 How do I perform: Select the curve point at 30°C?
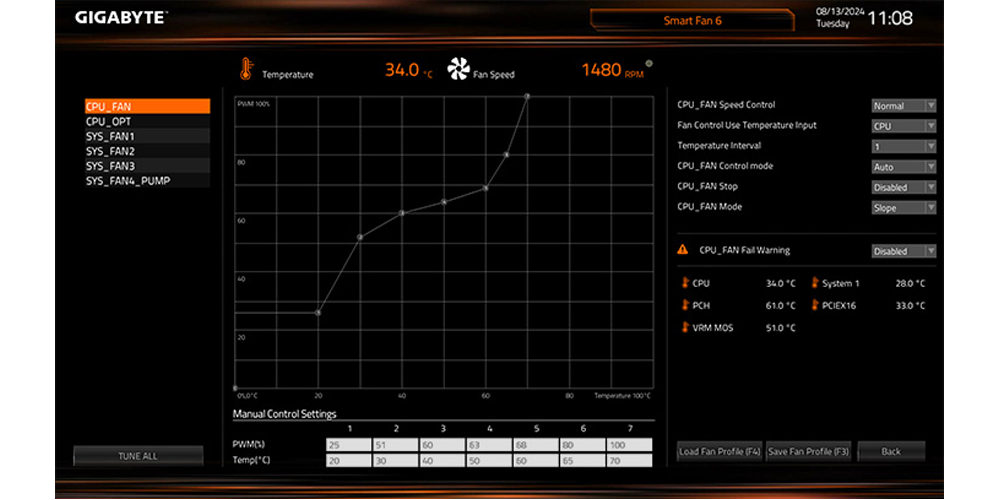pos(360,237)
